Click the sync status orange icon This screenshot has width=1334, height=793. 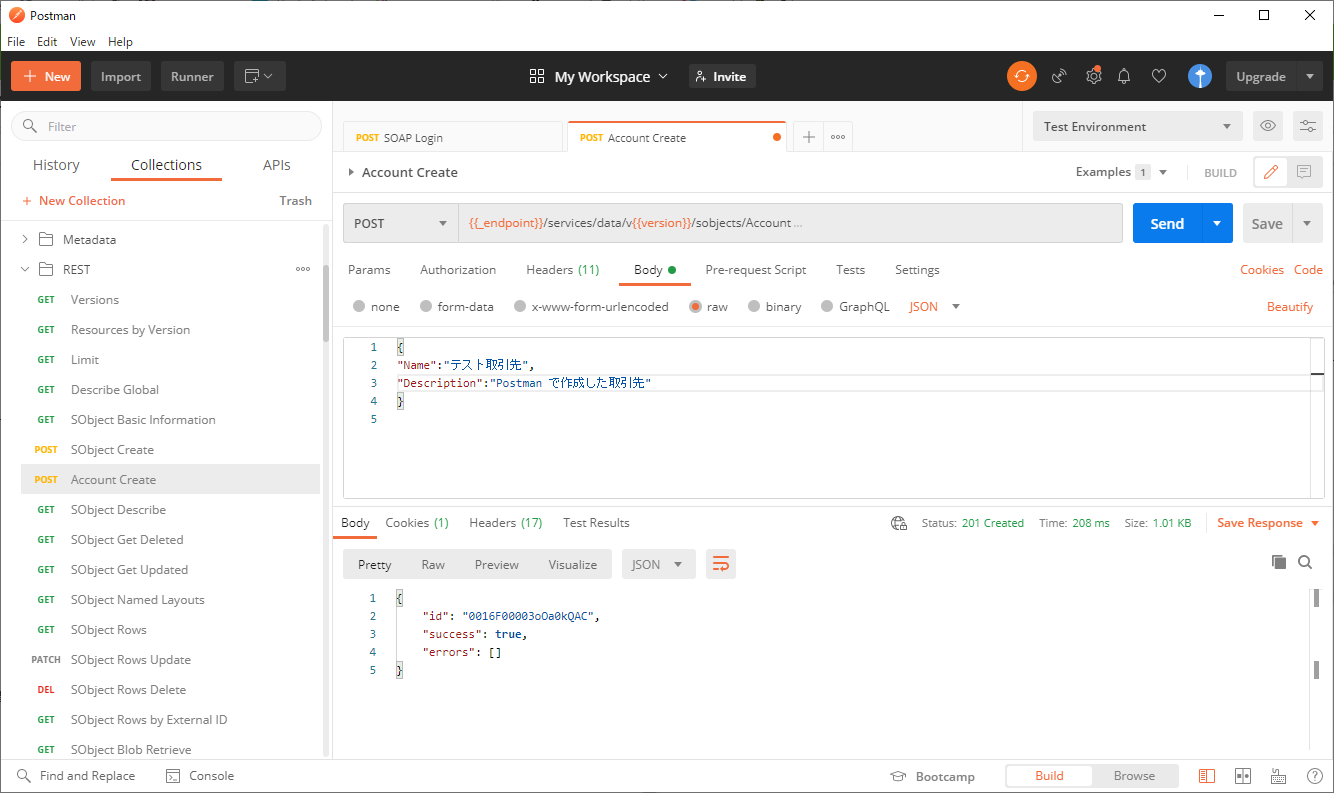pos(1021,76)
